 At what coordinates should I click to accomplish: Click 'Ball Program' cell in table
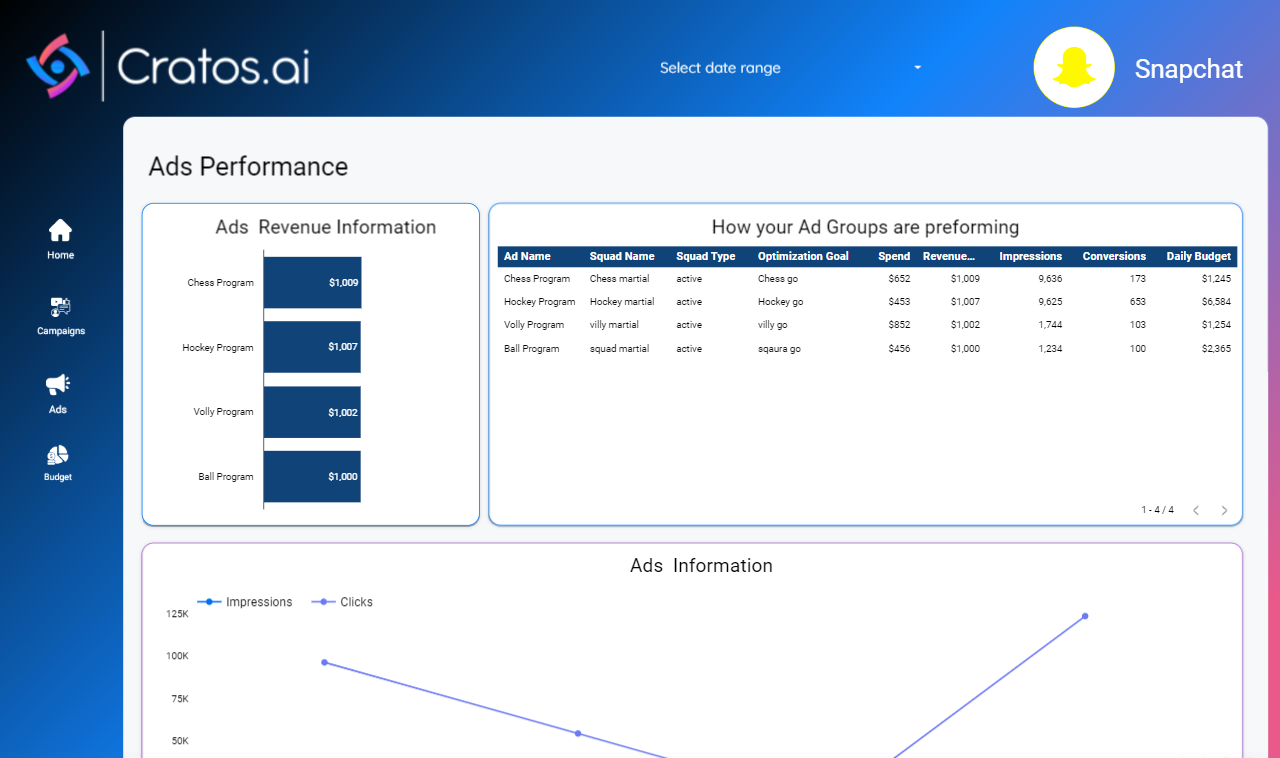coord(532,349)
